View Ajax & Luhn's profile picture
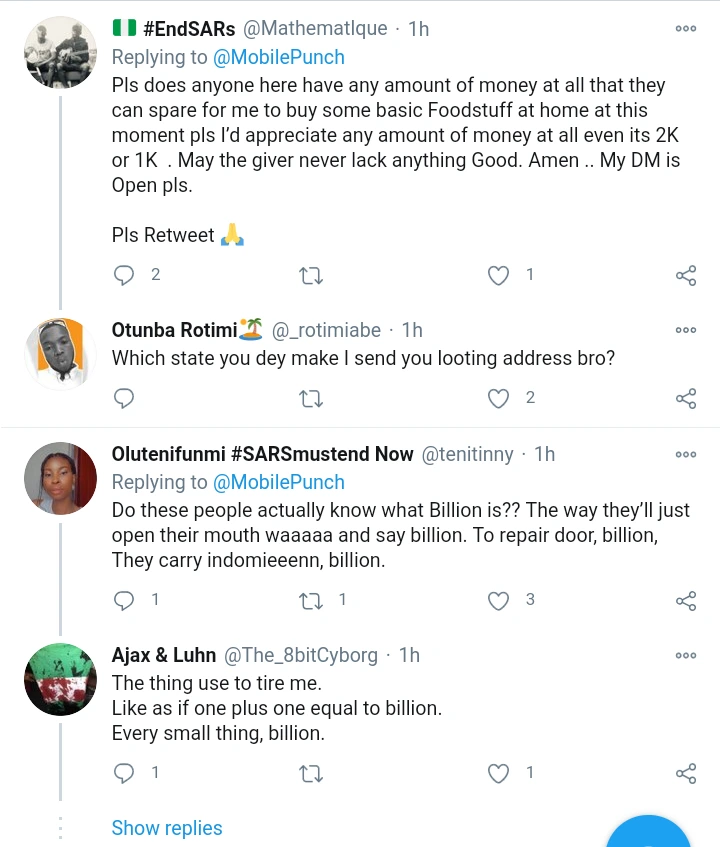The image size is (720, 847). point(60,680)
